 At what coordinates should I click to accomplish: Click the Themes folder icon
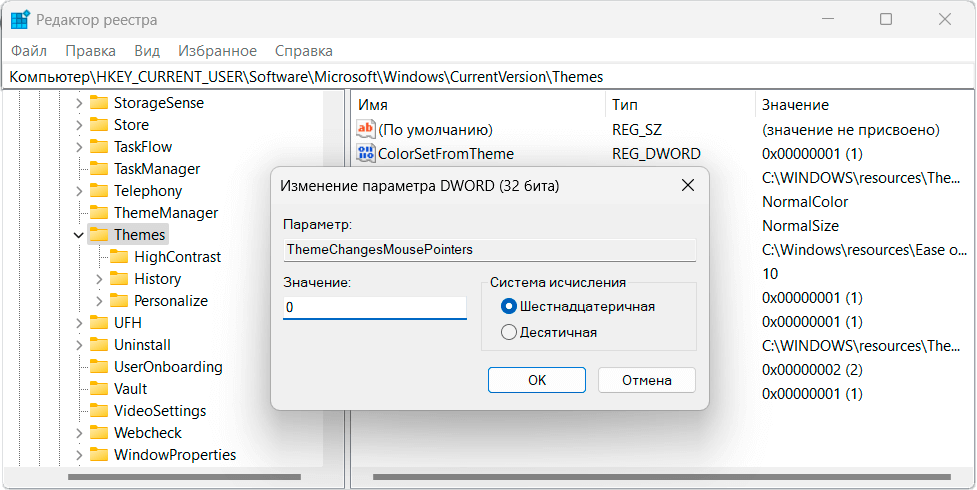click(98, 235)
